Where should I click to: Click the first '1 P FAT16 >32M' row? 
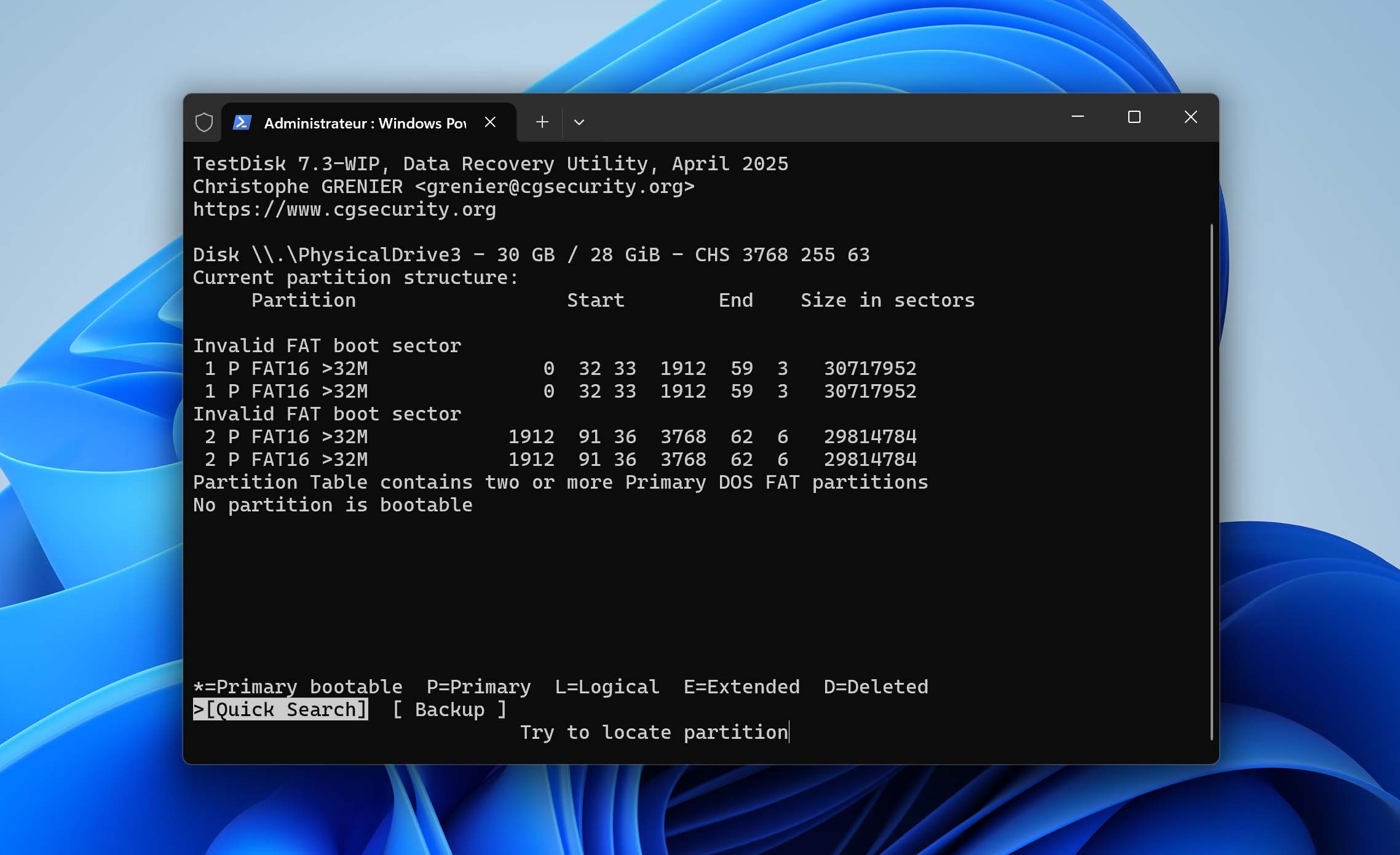click(x=555, y=368)
